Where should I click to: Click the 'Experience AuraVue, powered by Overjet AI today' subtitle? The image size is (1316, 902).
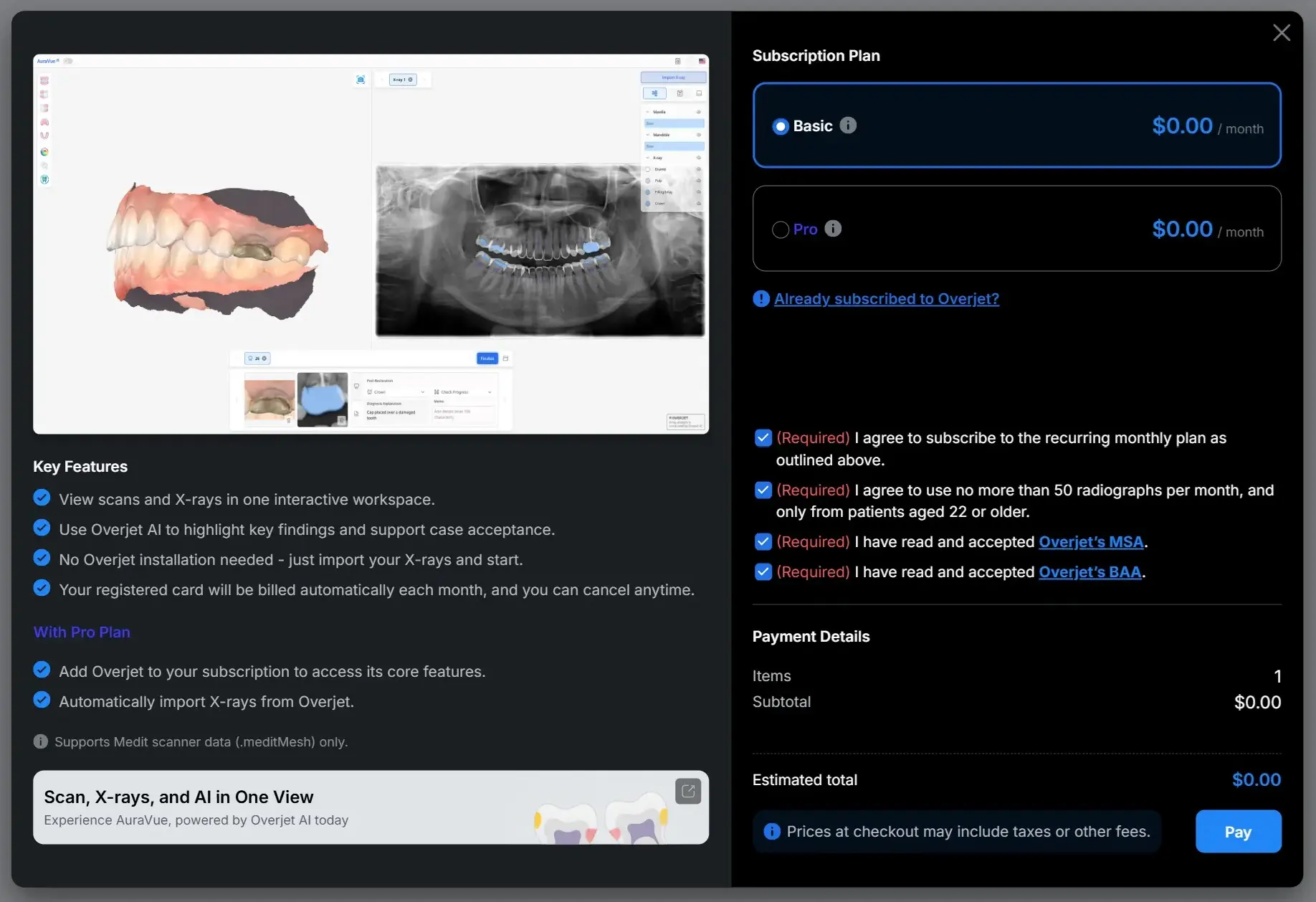[196, 820]
